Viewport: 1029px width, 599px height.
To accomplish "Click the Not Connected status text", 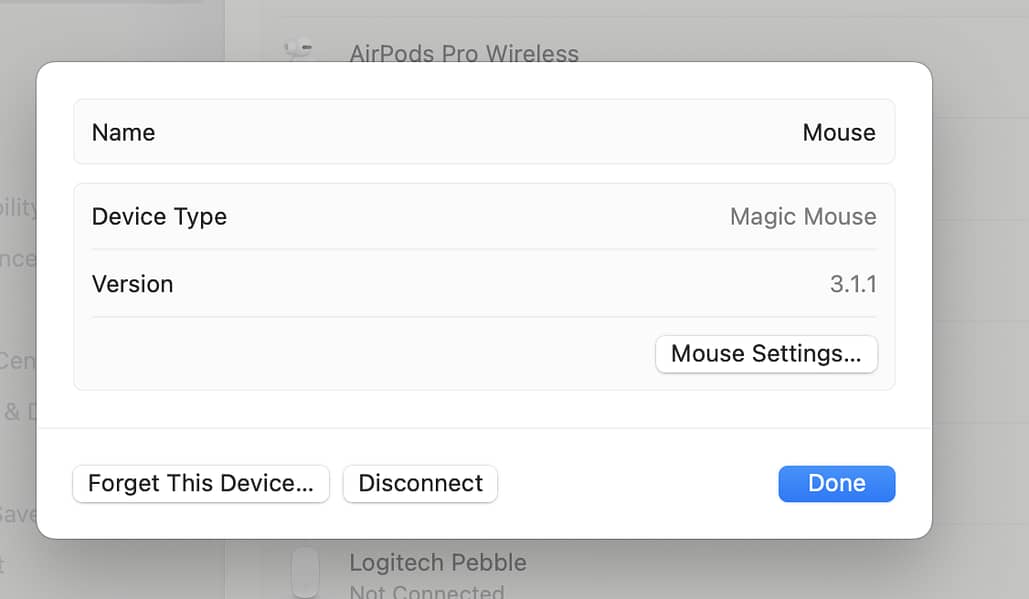I will (426, 590).
